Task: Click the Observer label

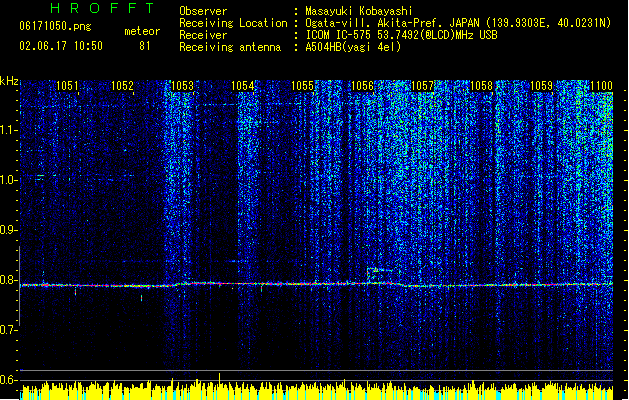Action: click(x=203, y=11)
